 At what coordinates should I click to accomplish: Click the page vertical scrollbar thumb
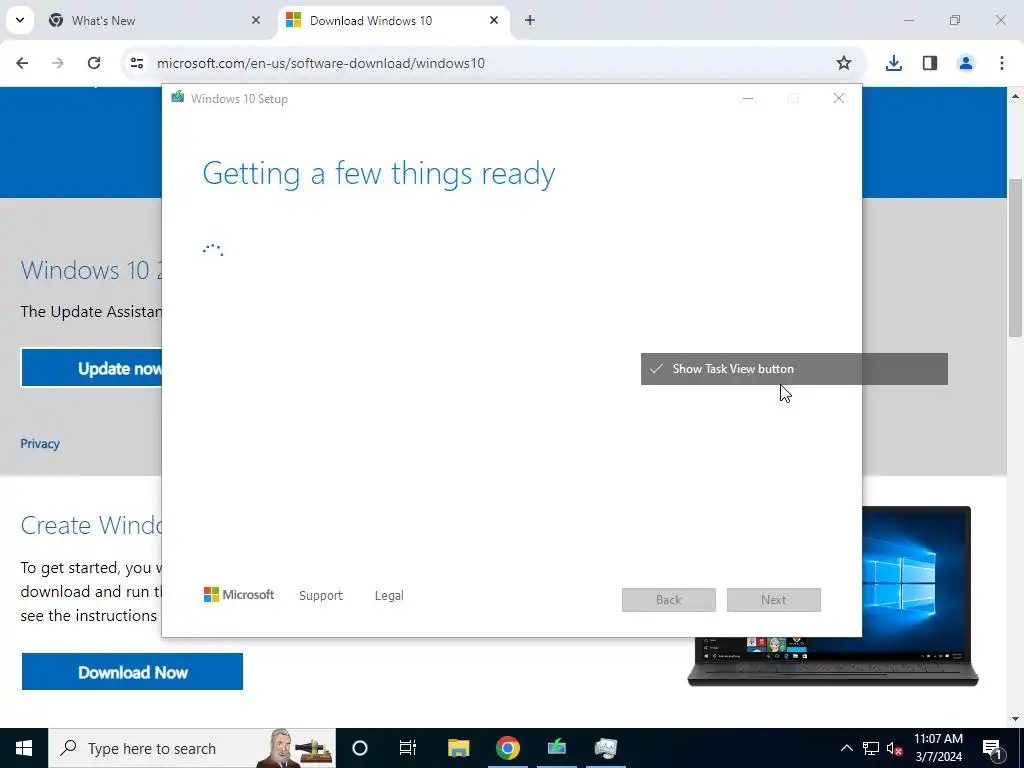[x=1015, y=258]
